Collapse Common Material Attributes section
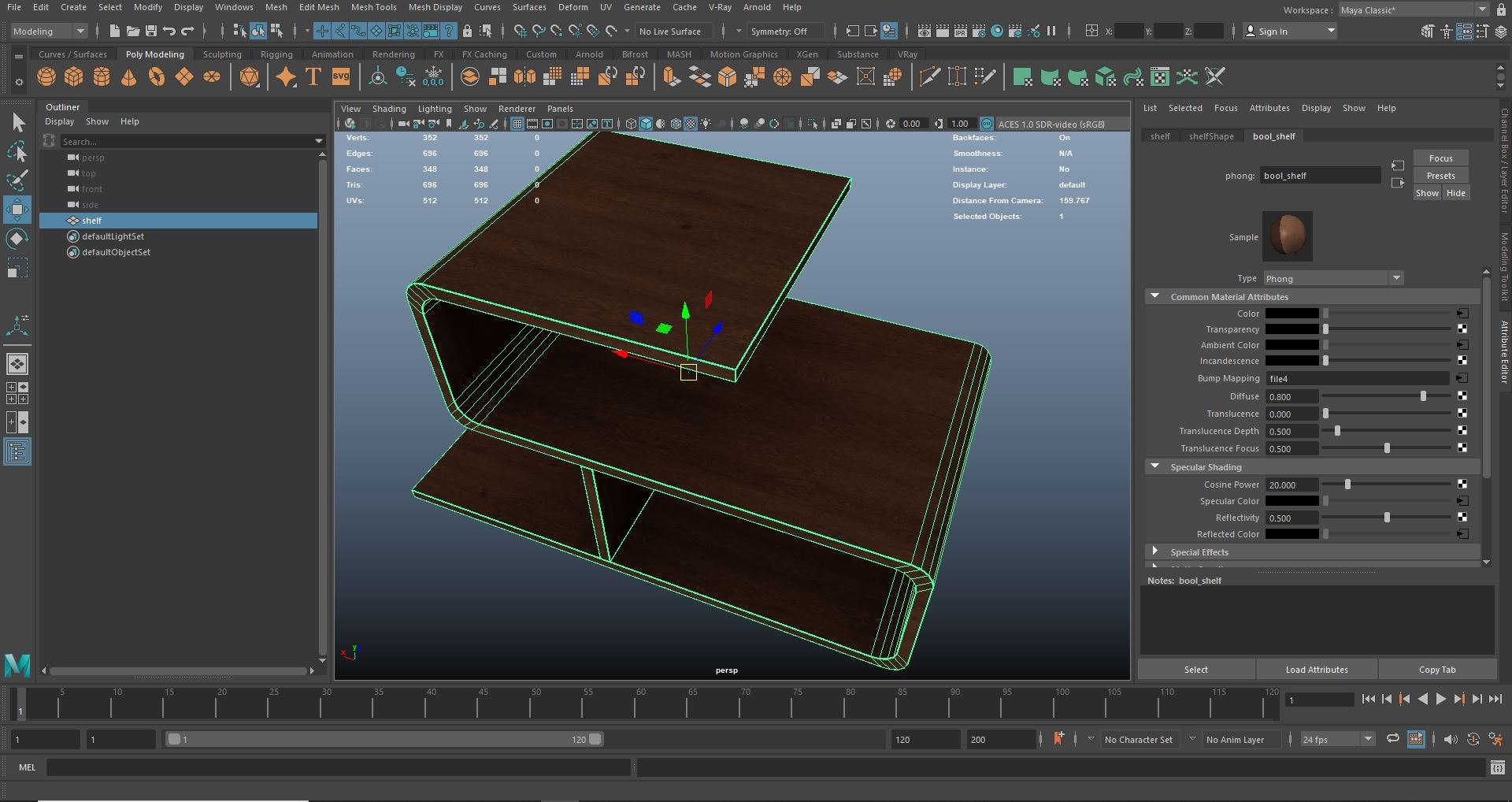The width and height of the screenshot is (1512, 802). 1154,296
